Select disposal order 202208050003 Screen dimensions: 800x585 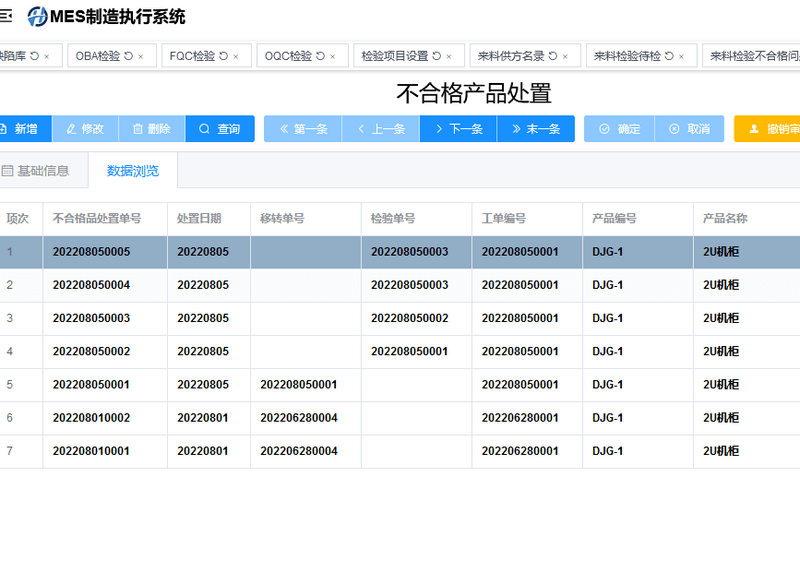91,318
